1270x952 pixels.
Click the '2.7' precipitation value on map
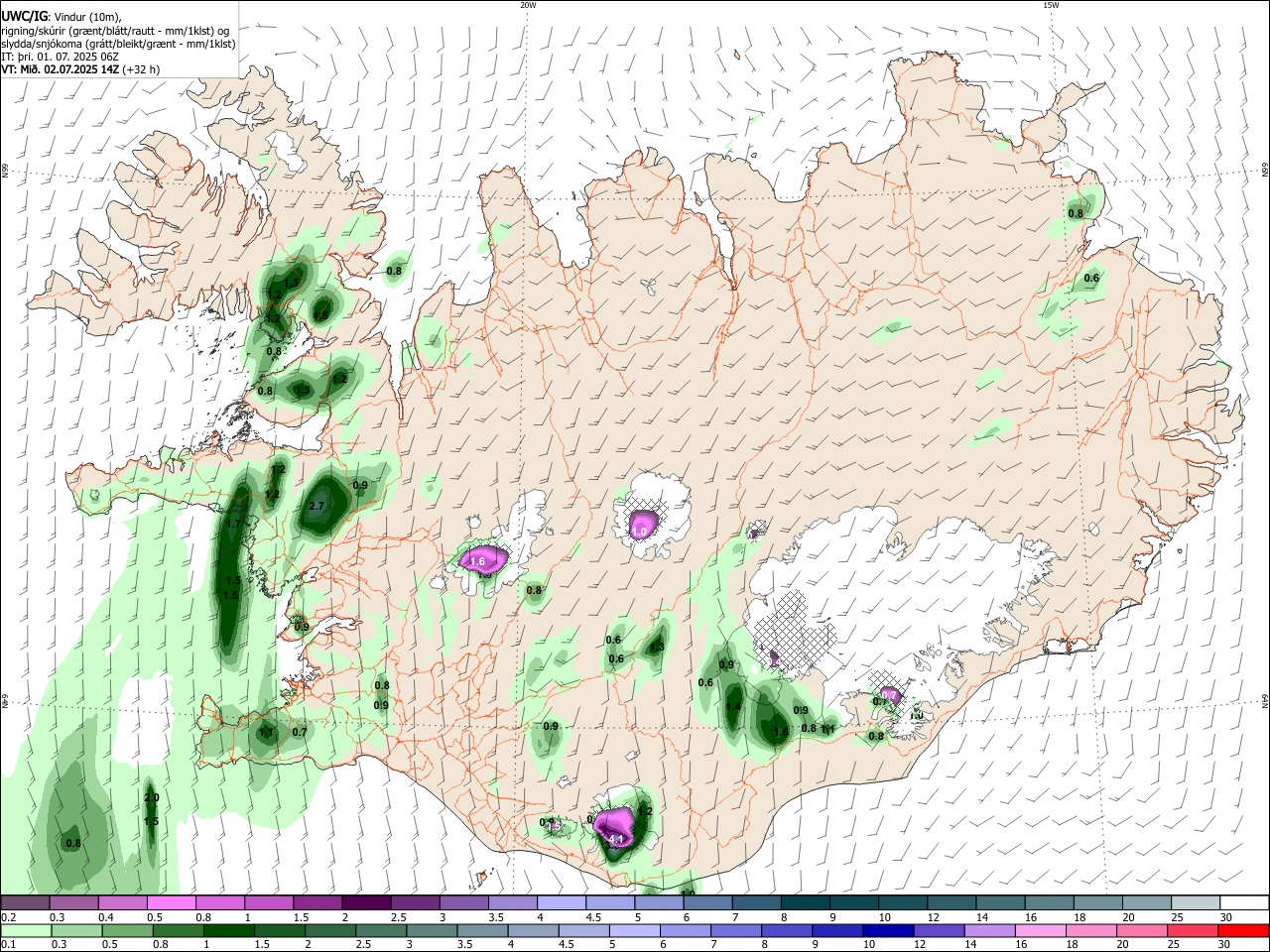coord(317,506)
